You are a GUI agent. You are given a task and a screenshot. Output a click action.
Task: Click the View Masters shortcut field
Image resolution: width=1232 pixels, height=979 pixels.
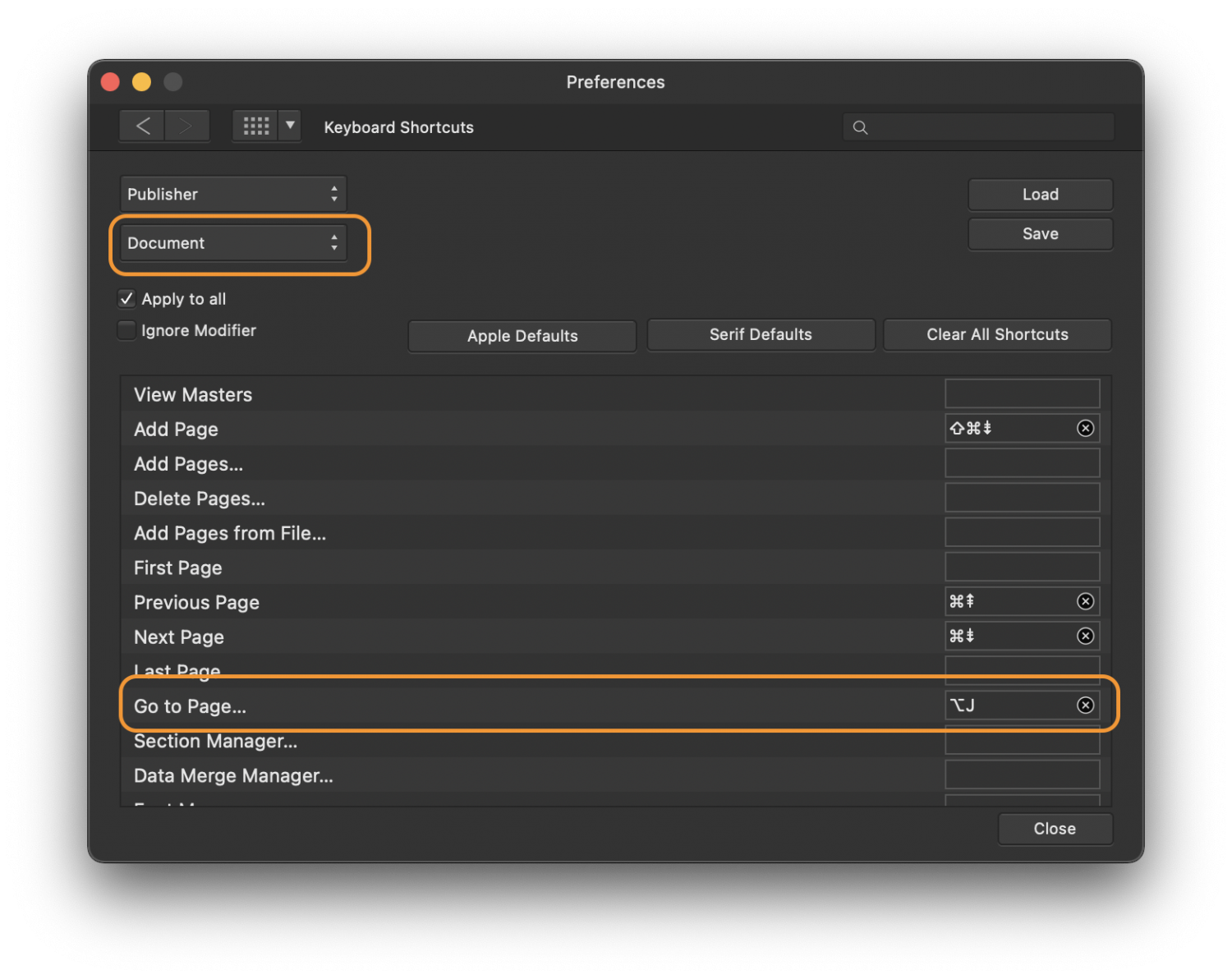coord(1022,394)
